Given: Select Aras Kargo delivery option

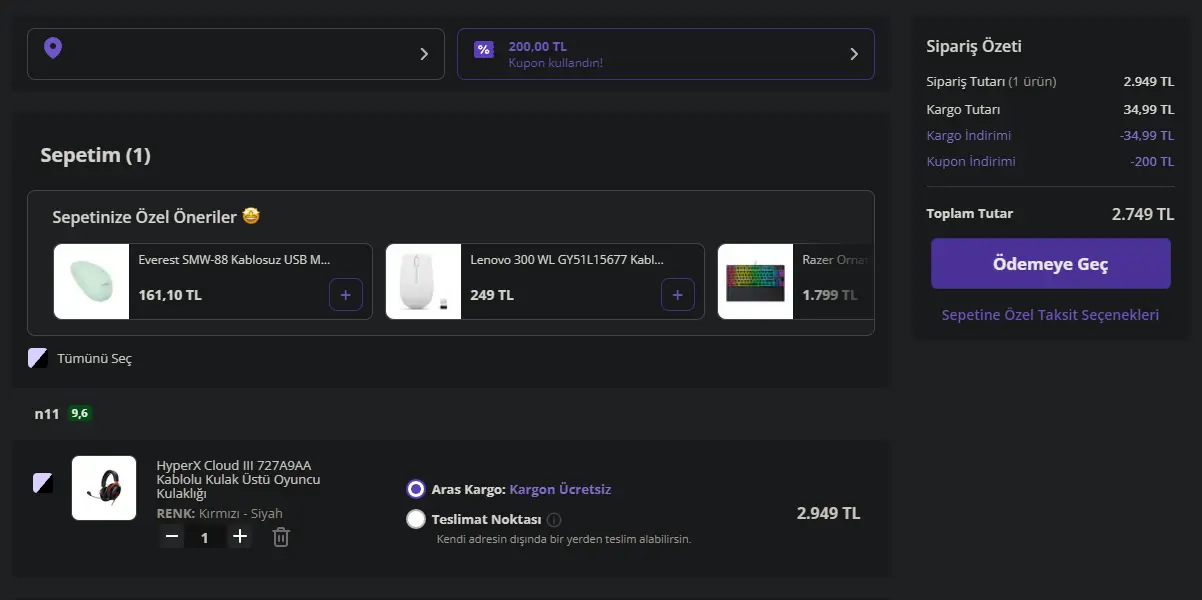Looking at the screenshot, I should pyautogui.click(x=416, y=489).
